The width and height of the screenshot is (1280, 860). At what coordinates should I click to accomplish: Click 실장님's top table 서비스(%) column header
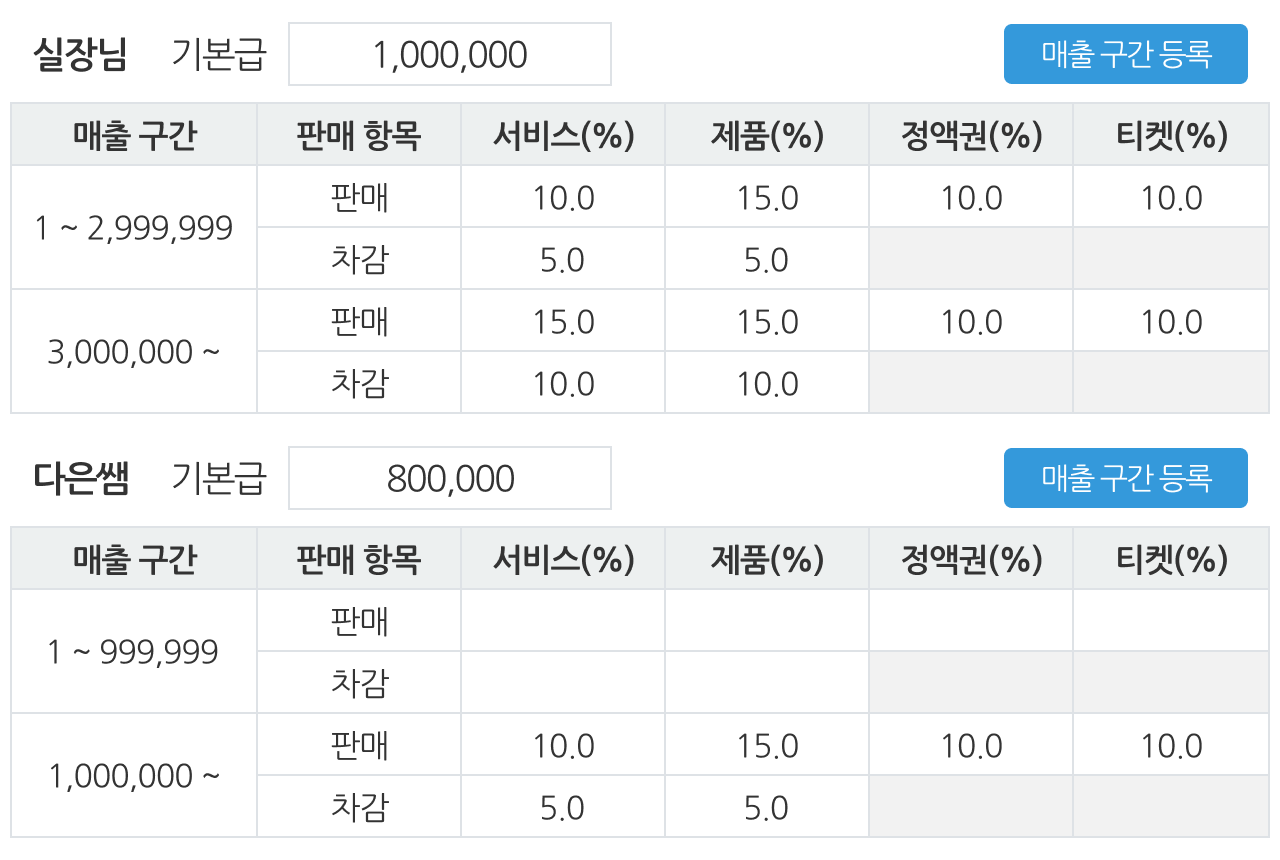(563, 135)
